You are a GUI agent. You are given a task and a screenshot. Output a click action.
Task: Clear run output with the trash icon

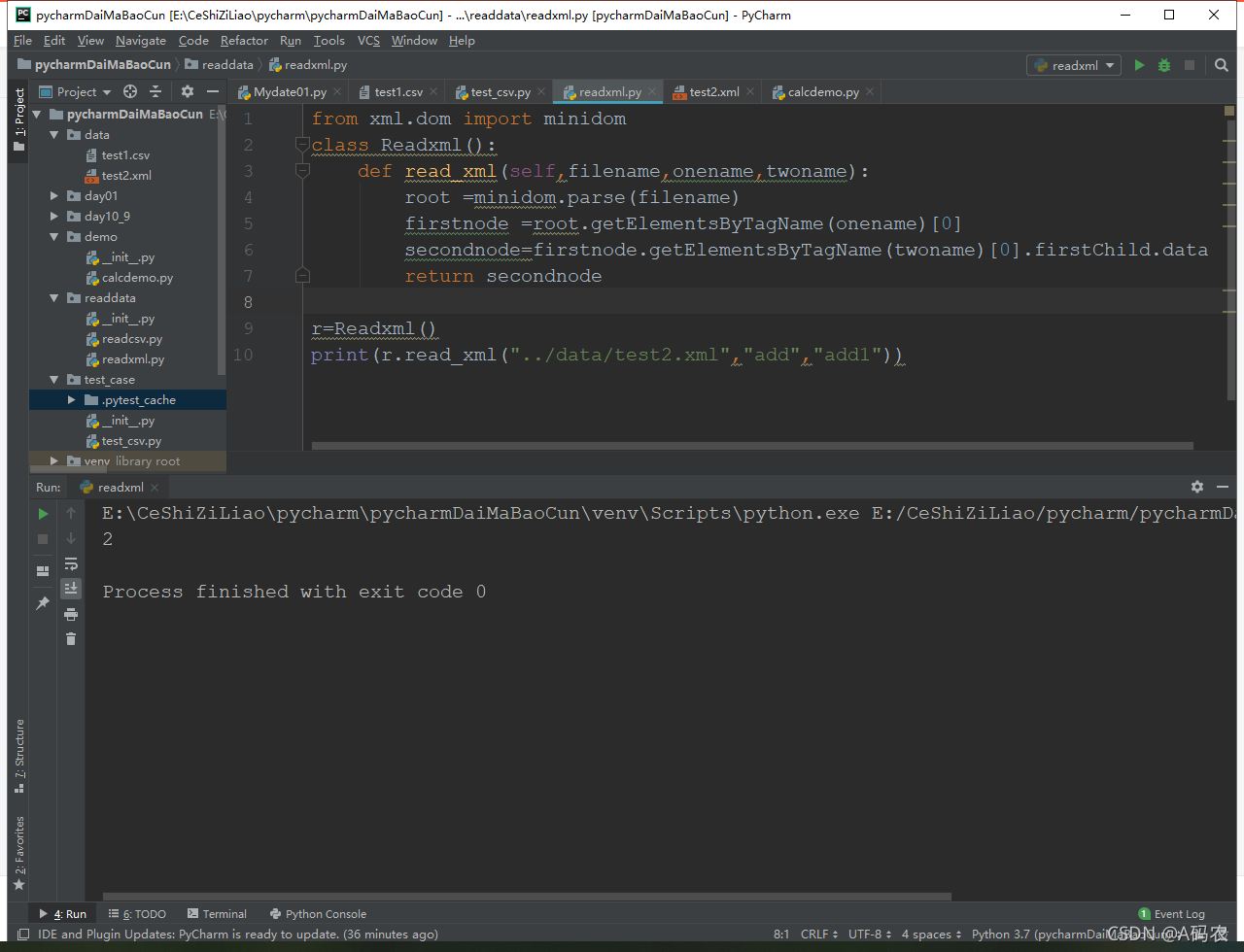pos(71,638)
